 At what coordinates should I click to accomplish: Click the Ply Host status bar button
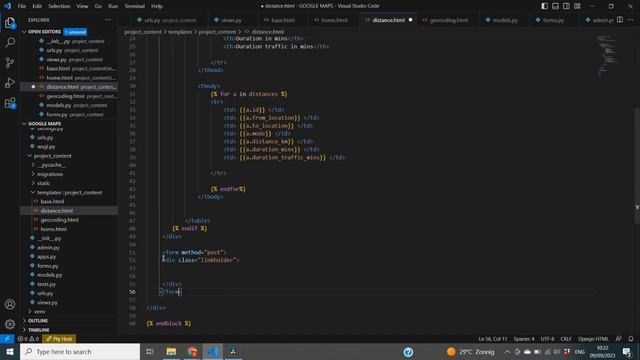tap(59, 339)
